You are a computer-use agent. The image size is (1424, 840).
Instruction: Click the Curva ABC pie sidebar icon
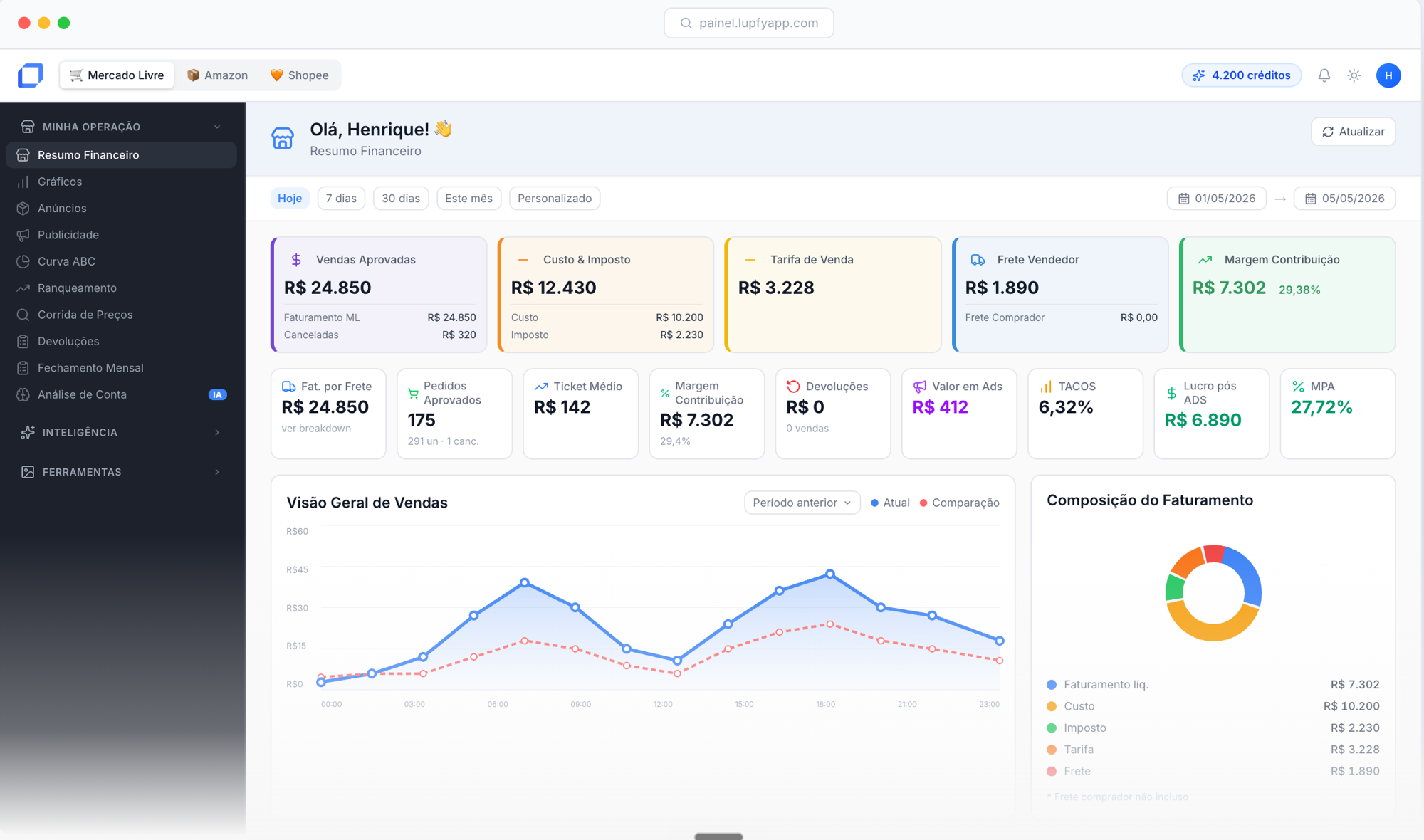(x=23, y=261)
